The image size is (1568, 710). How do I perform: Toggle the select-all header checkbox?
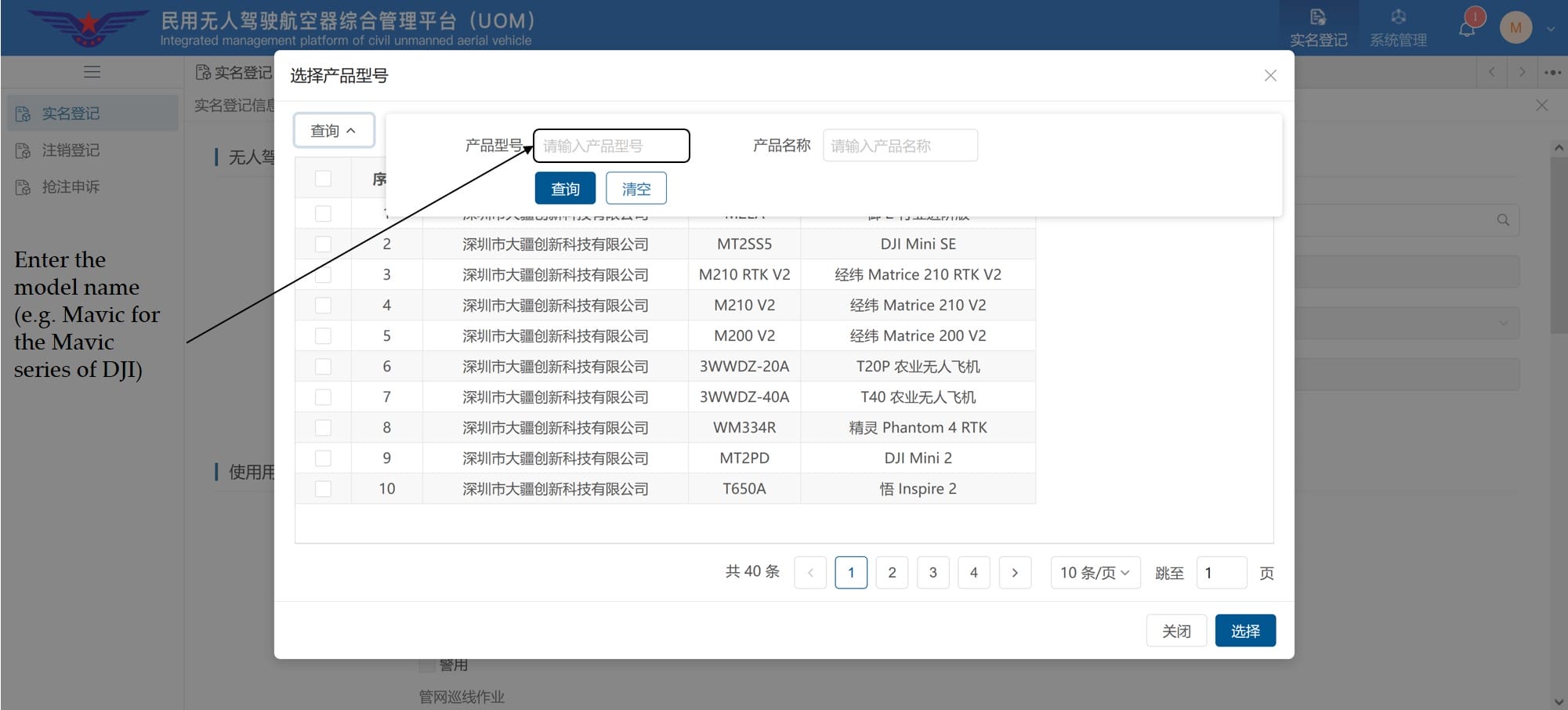pyautogui.click(x=323, y=179)
